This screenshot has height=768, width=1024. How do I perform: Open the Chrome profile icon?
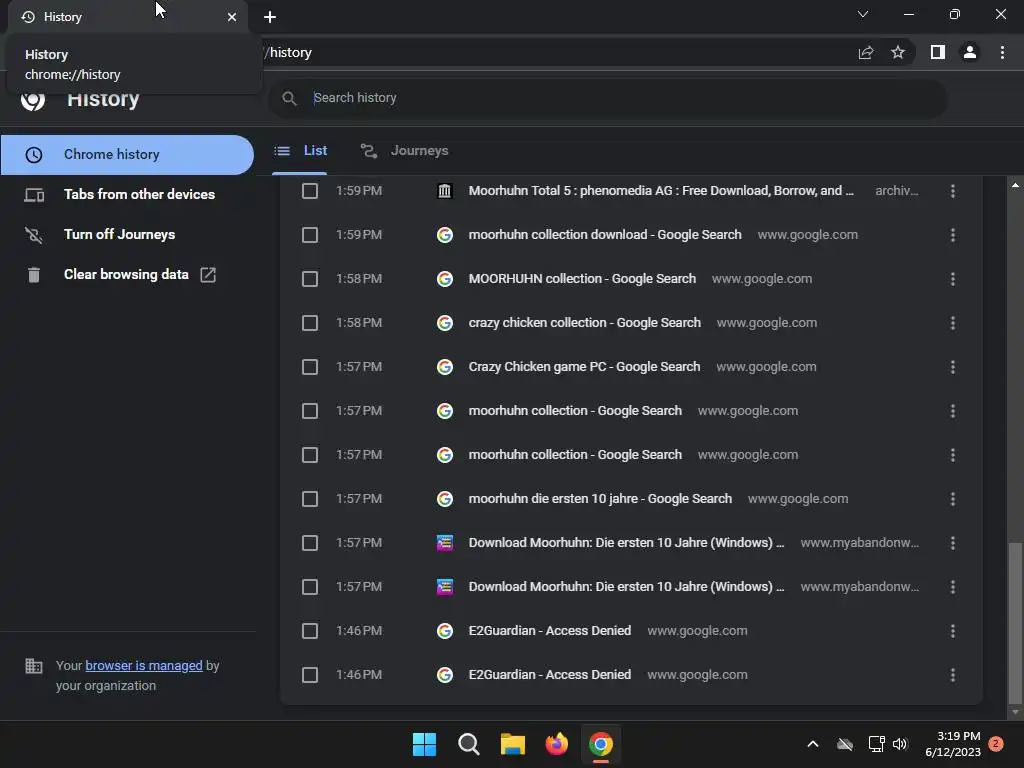point(970,52)
